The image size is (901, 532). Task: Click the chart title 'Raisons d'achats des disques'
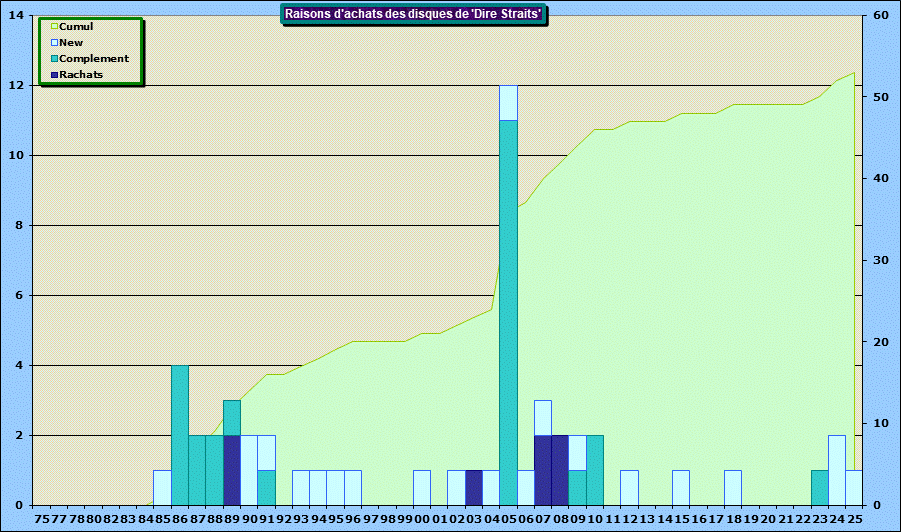tap(414, 14)
